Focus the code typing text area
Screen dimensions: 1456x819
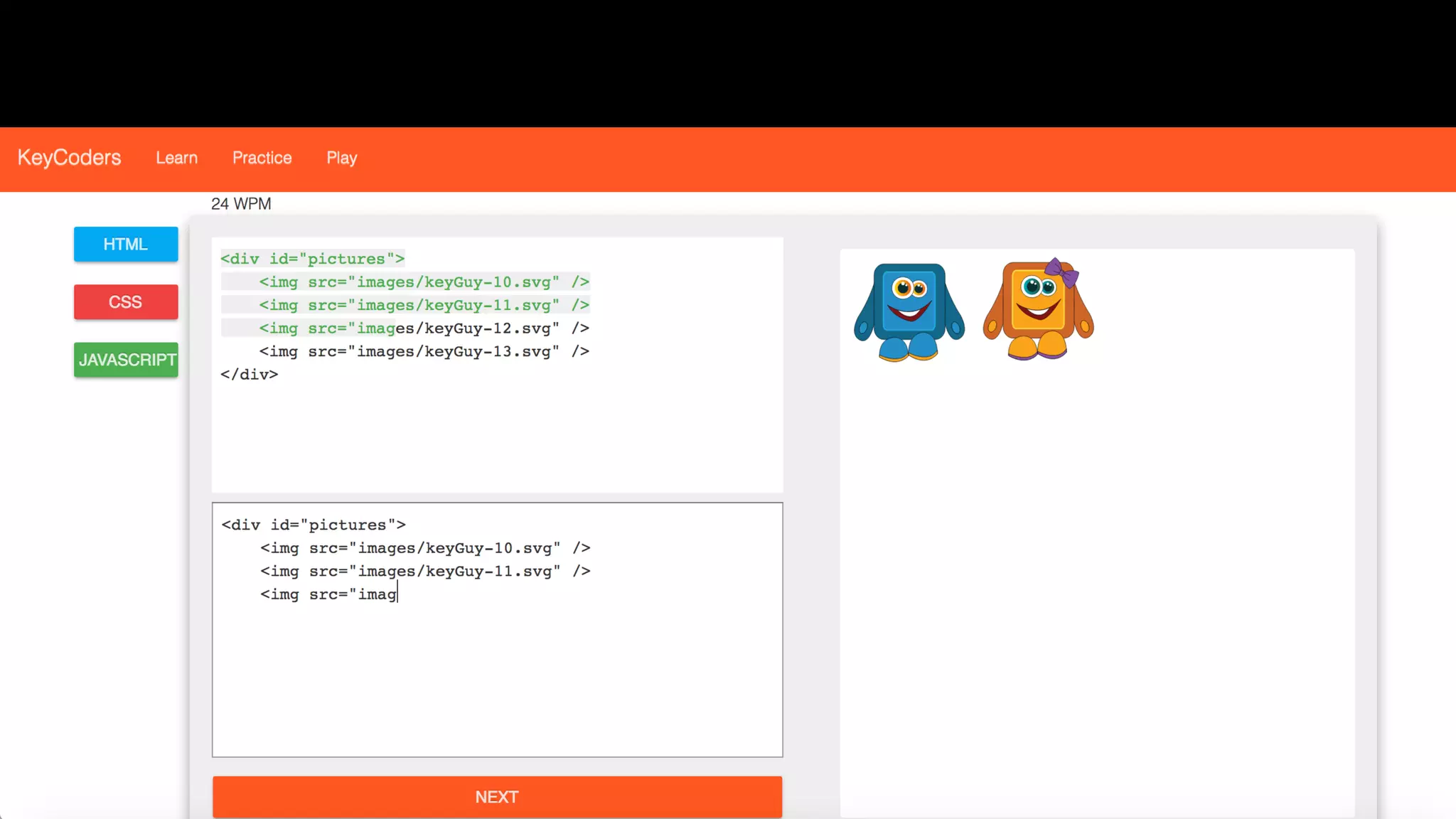pyautogui.click(x=497, y=630)
